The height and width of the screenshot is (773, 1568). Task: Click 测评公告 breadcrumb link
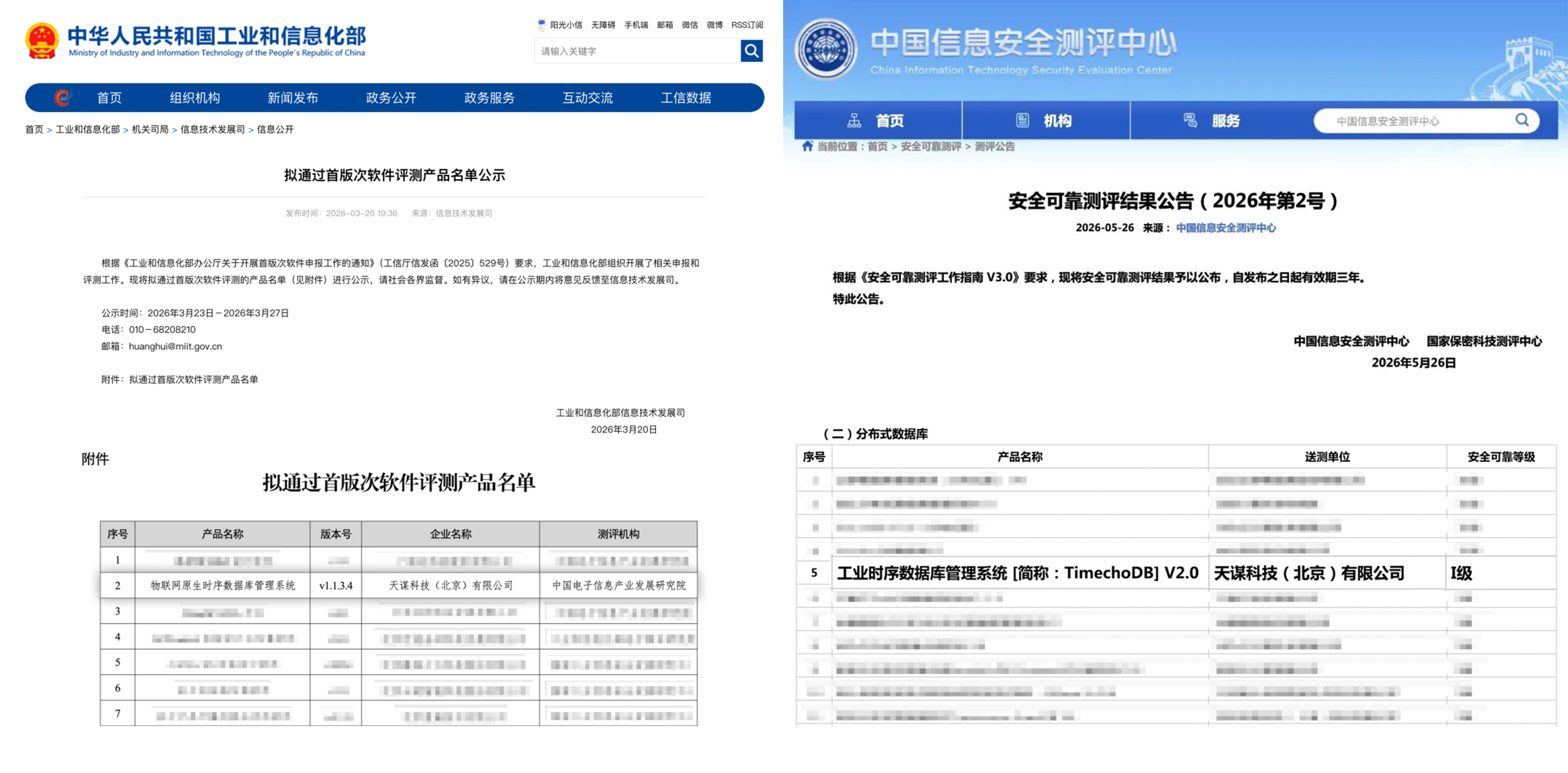pyautogui.click(x=995, y=146)
